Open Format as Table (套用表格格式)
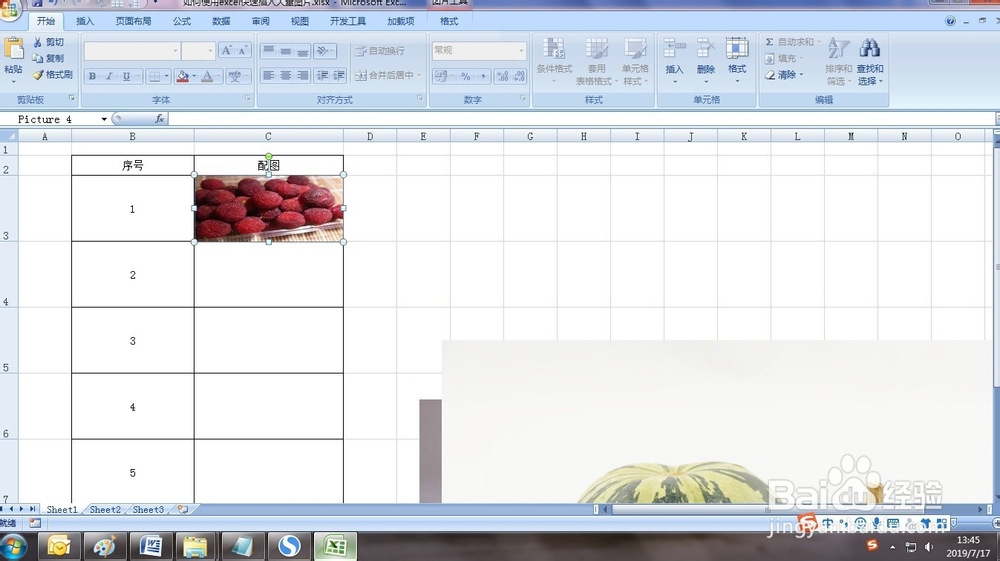The height and width of the screenshot is (561, 1000). click(596, 61)
